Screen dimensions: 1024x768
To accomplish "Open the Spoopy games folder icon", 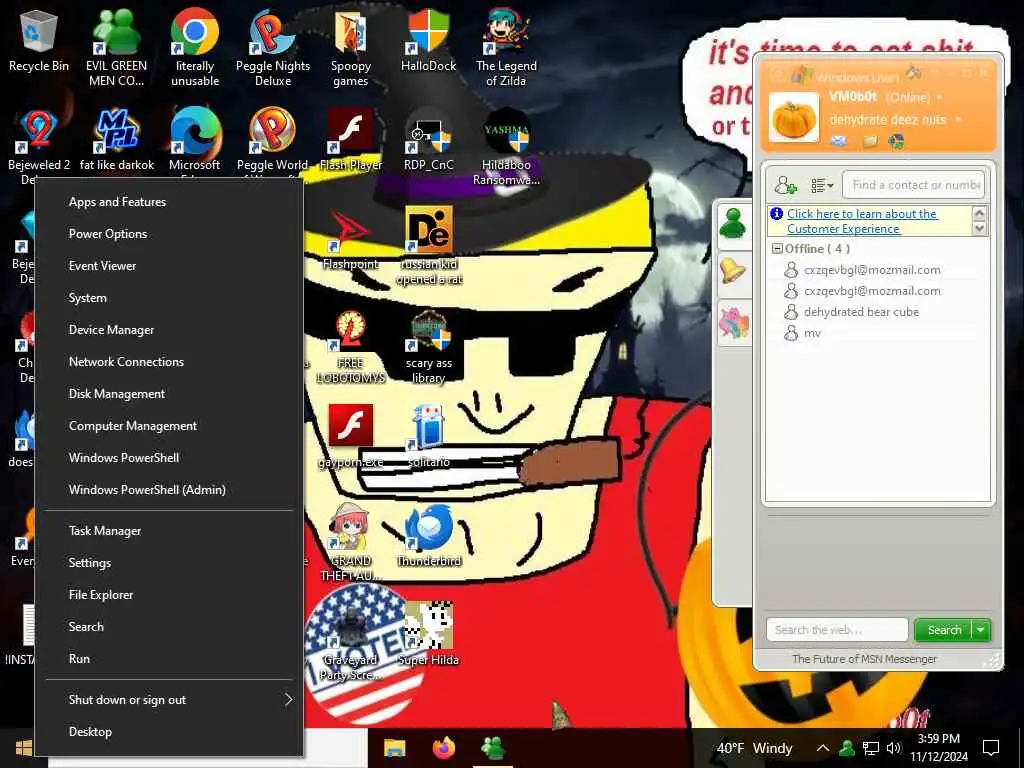I will pos(351,48).
